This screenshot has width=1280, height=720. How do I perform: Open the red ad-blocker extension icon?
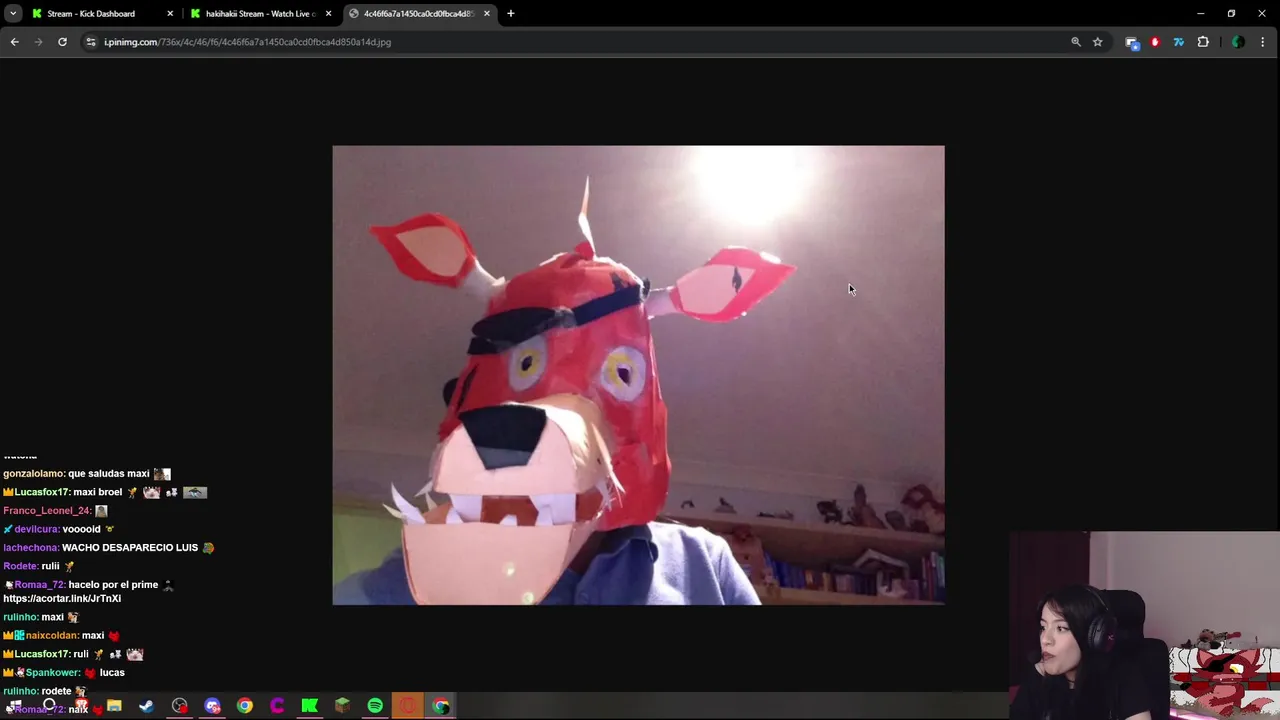[1155, 42]
